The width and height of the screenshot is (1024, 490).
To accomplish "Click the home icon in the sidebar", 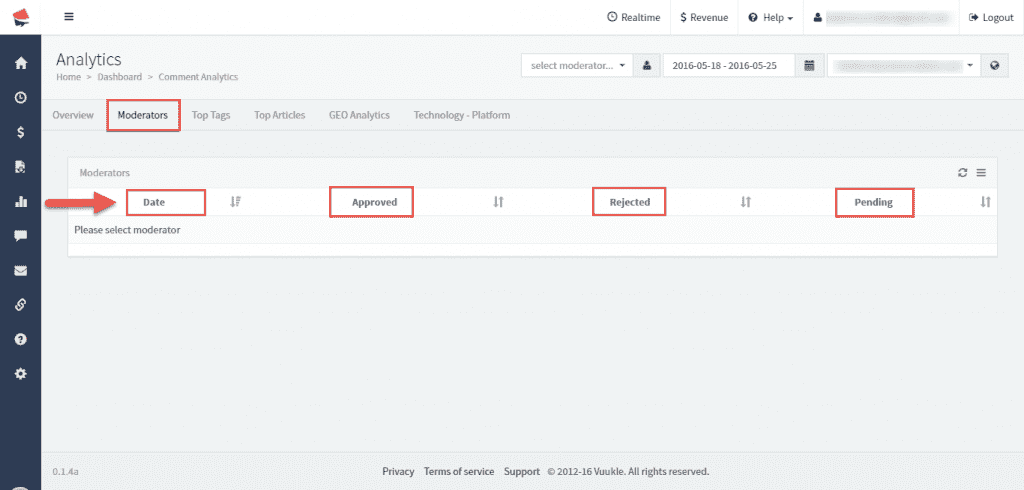I will pyautogui.click(x=20, y=63).
